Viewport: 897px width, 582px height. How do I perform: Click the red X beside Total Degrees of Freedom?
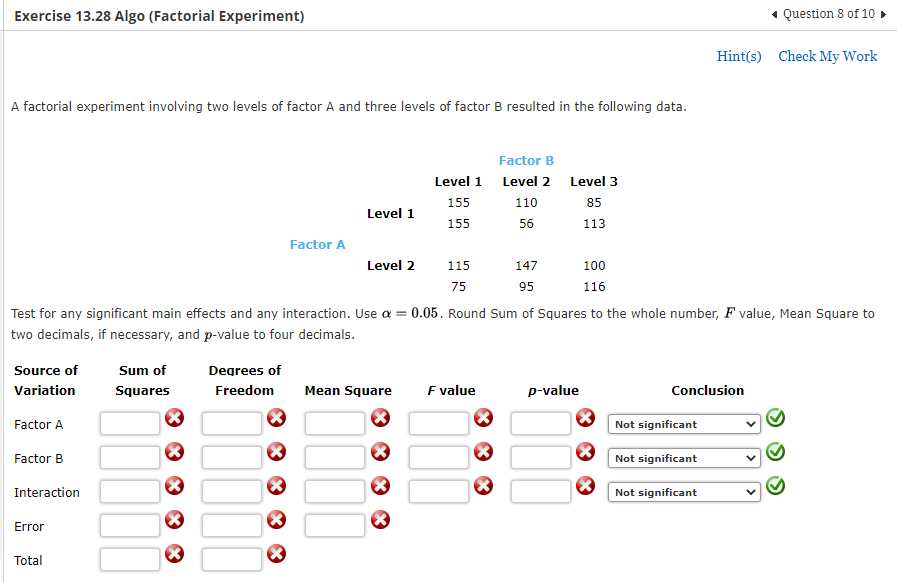point(276,555)
